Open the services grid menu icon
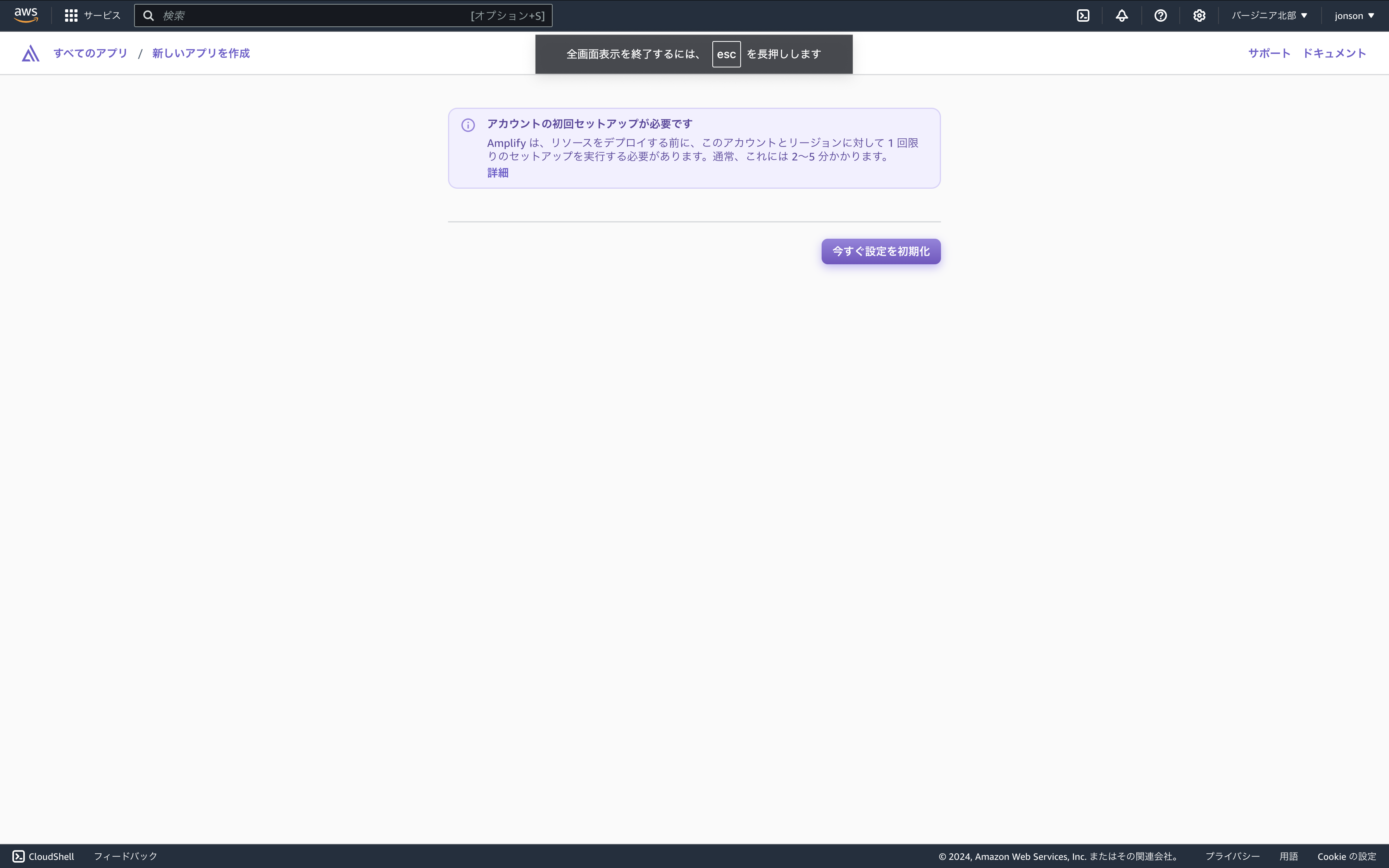This screenshot has height=868, width=1389. pos(71,15)
